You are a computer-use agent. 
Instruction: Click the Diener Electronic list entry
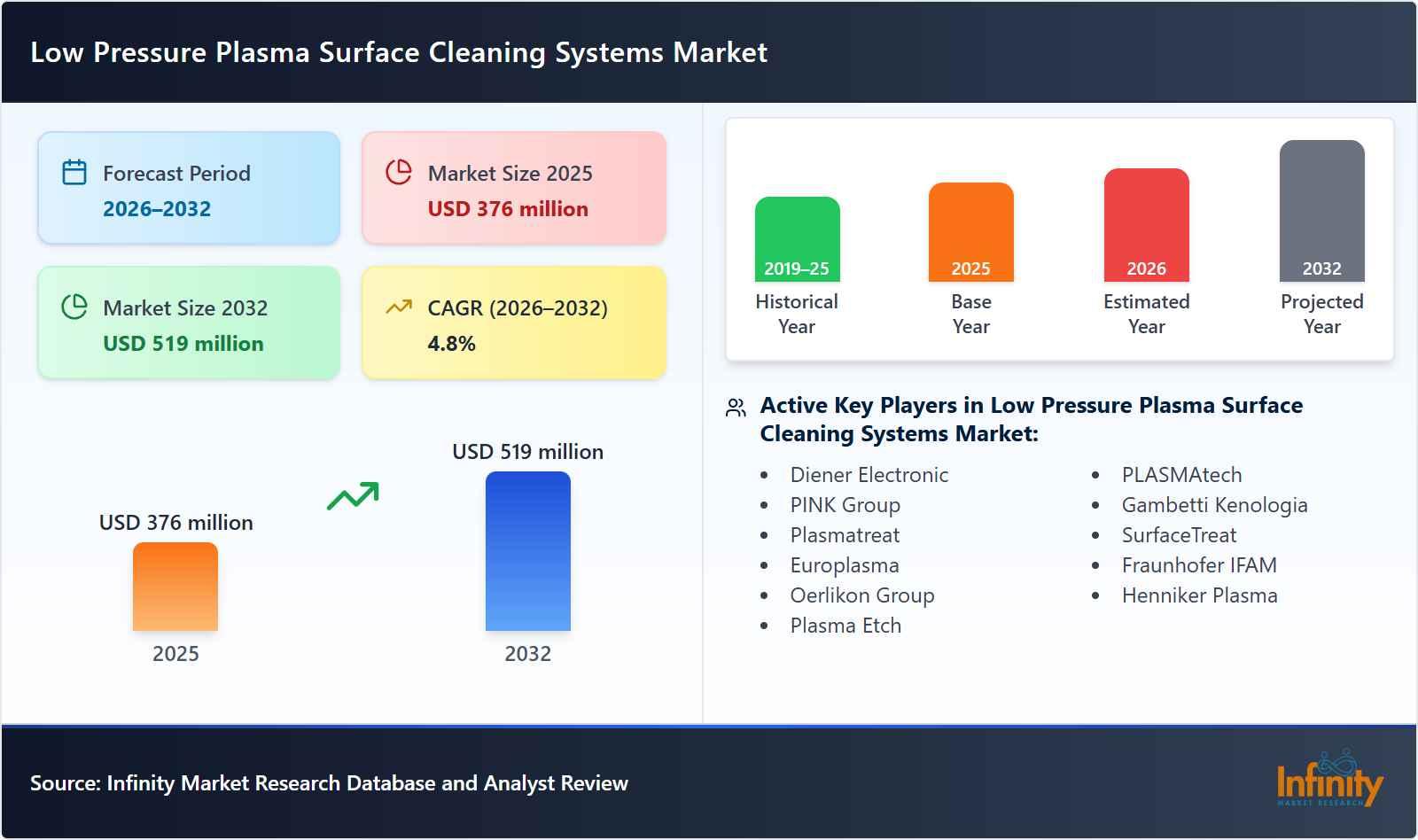point(869,475)
